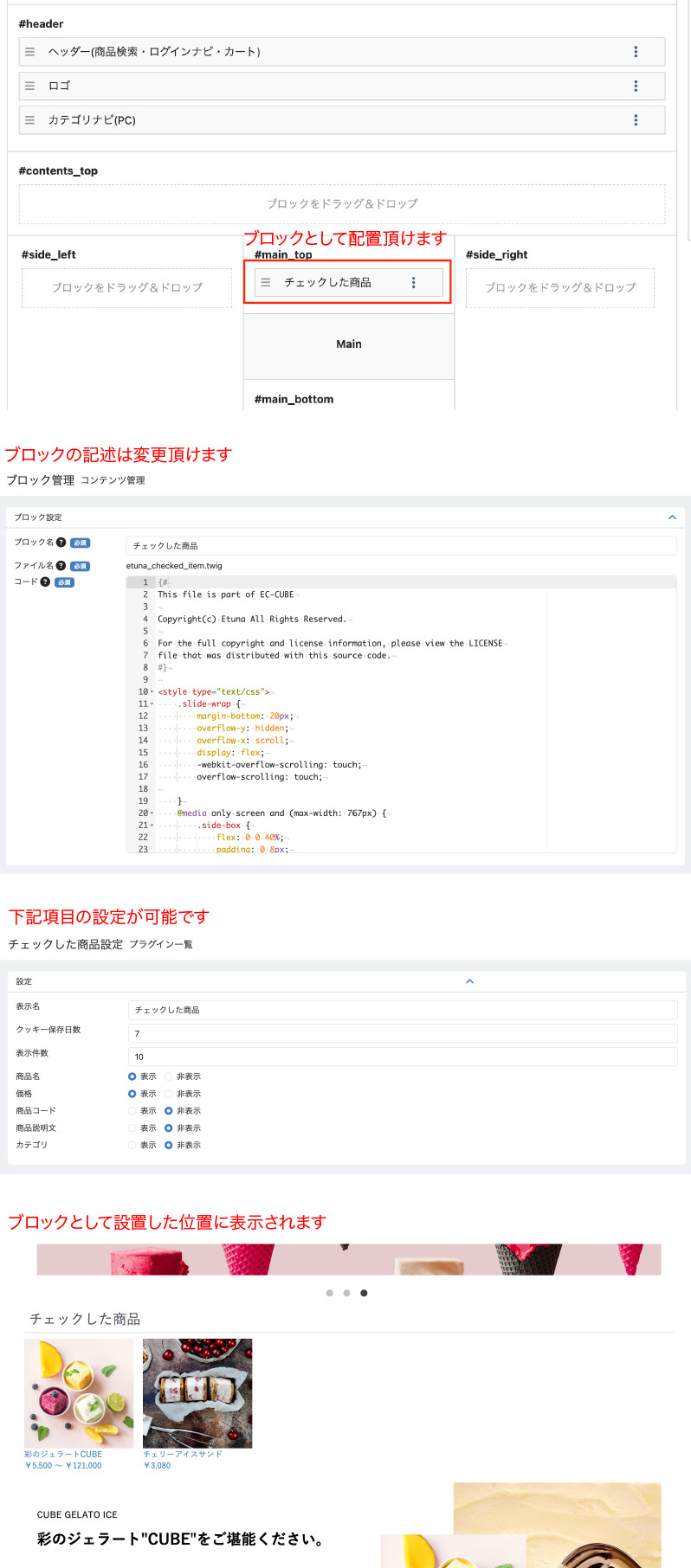Select the third active carousel dot

pos(364,1293)
